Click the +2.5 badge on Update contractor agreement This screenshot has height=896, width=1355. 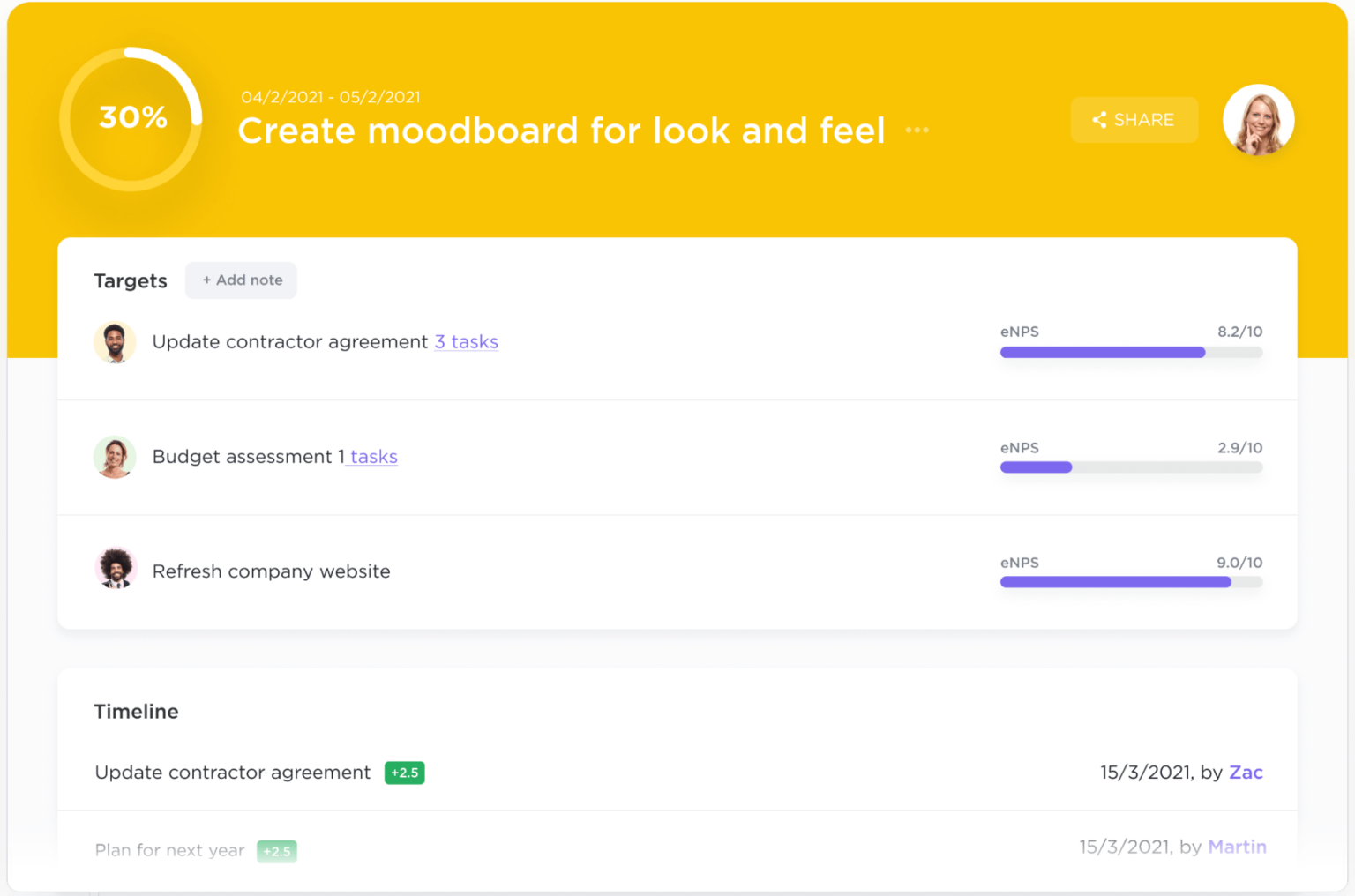tap(404, 772)
